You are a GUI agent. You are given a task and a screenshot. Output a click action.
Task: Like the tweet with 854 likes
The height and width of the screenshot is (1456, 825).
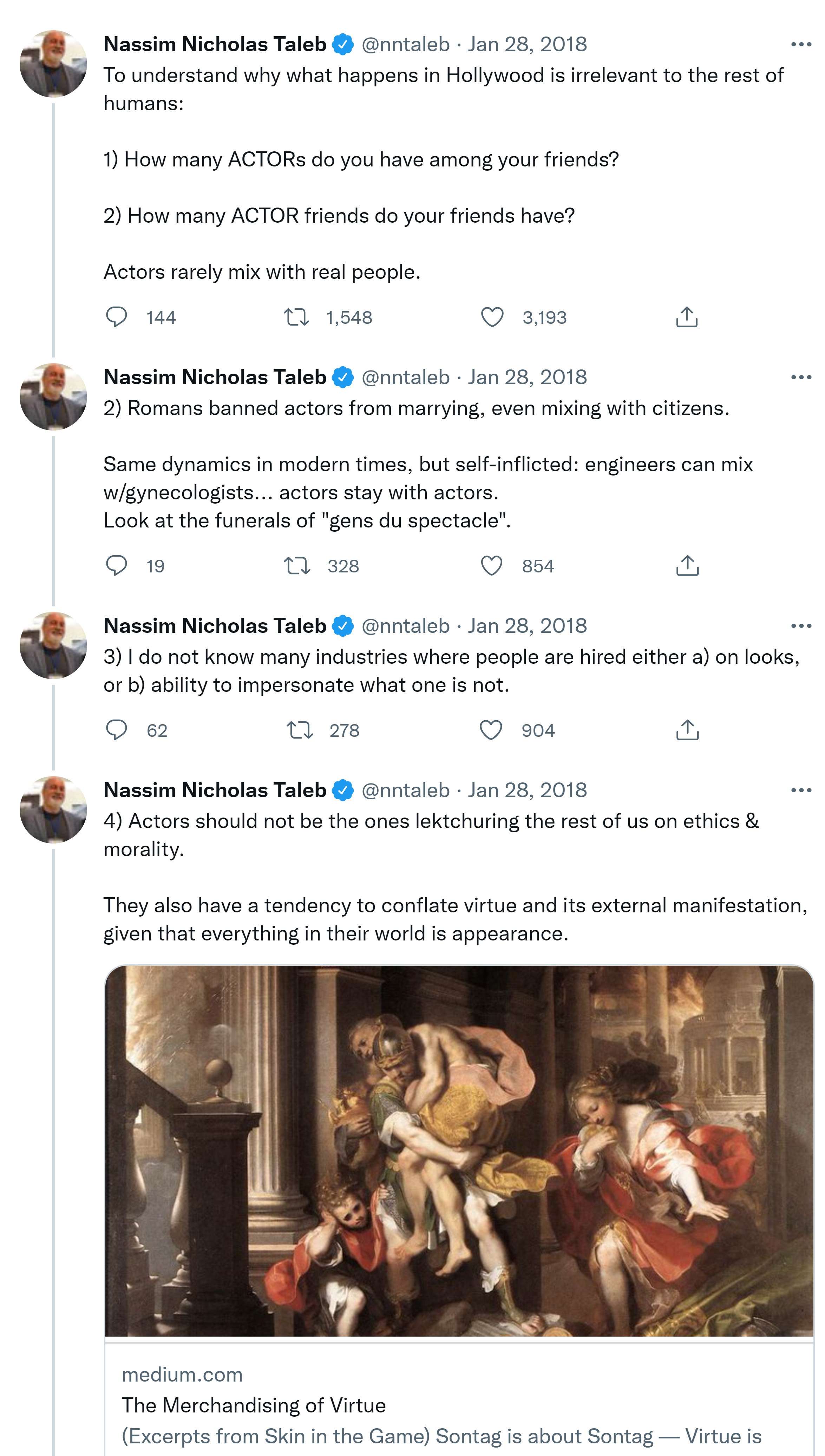[491, 565]
